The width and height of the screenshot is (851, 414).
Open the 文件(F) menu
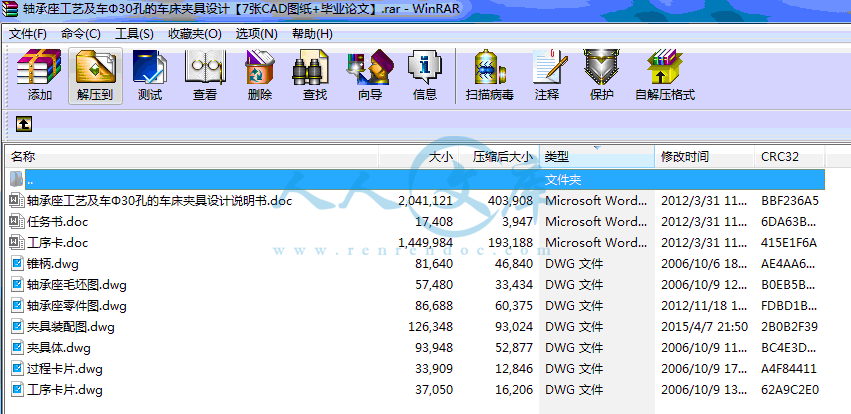coord(28,34)
